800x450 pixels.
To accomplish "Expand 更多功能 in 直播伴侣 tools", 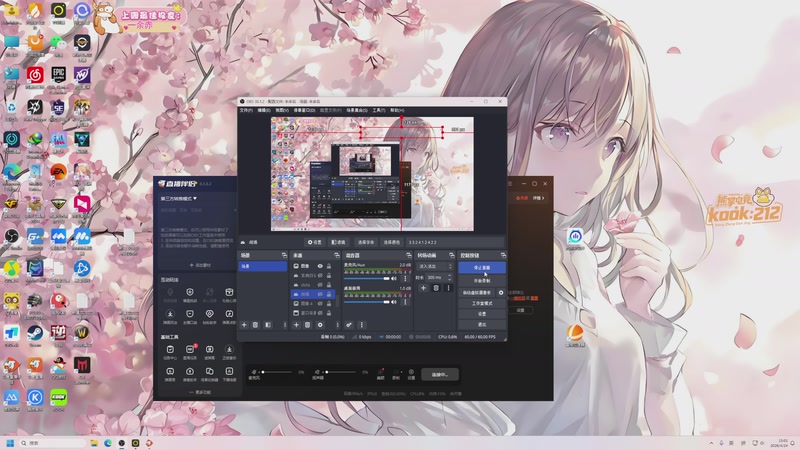I will [200, 392].
